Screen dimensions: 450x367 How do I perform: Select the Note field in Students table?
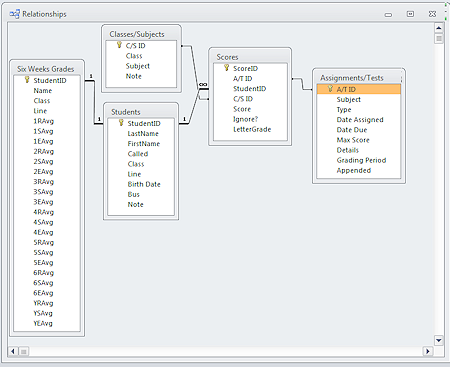pos(135,204)
